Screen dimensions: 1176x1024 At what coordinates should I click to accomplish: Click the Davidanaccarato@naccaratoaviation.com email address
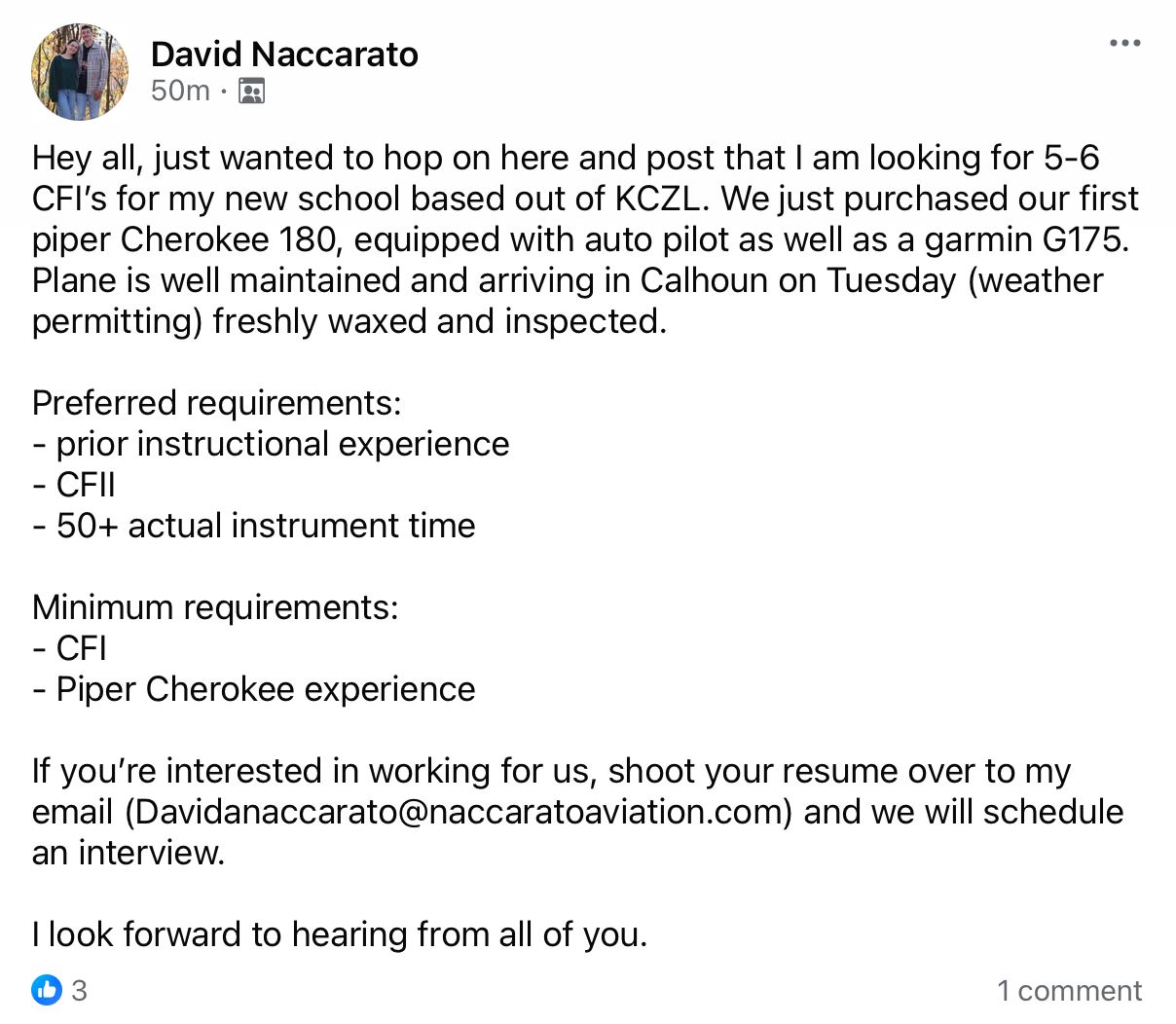(x=458, y=812)
